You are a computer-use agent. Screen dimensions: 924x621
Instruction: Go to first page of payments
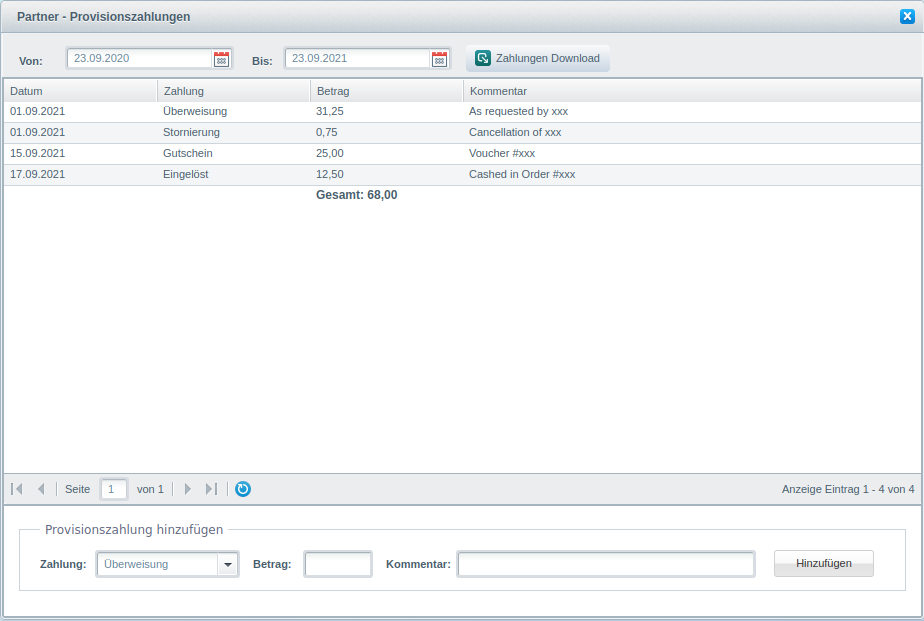point(17,489)
